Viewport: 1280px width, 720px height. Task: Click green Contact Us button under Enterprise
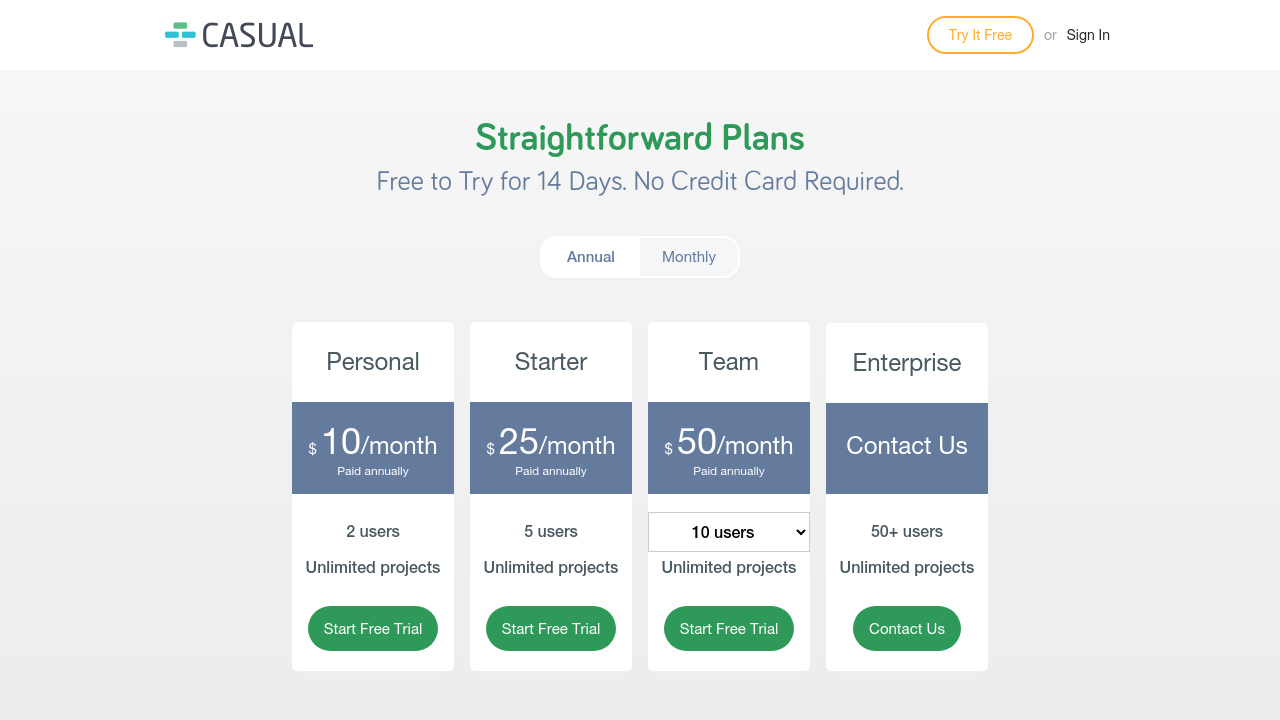pyautogui.click(x=907, y=629)
